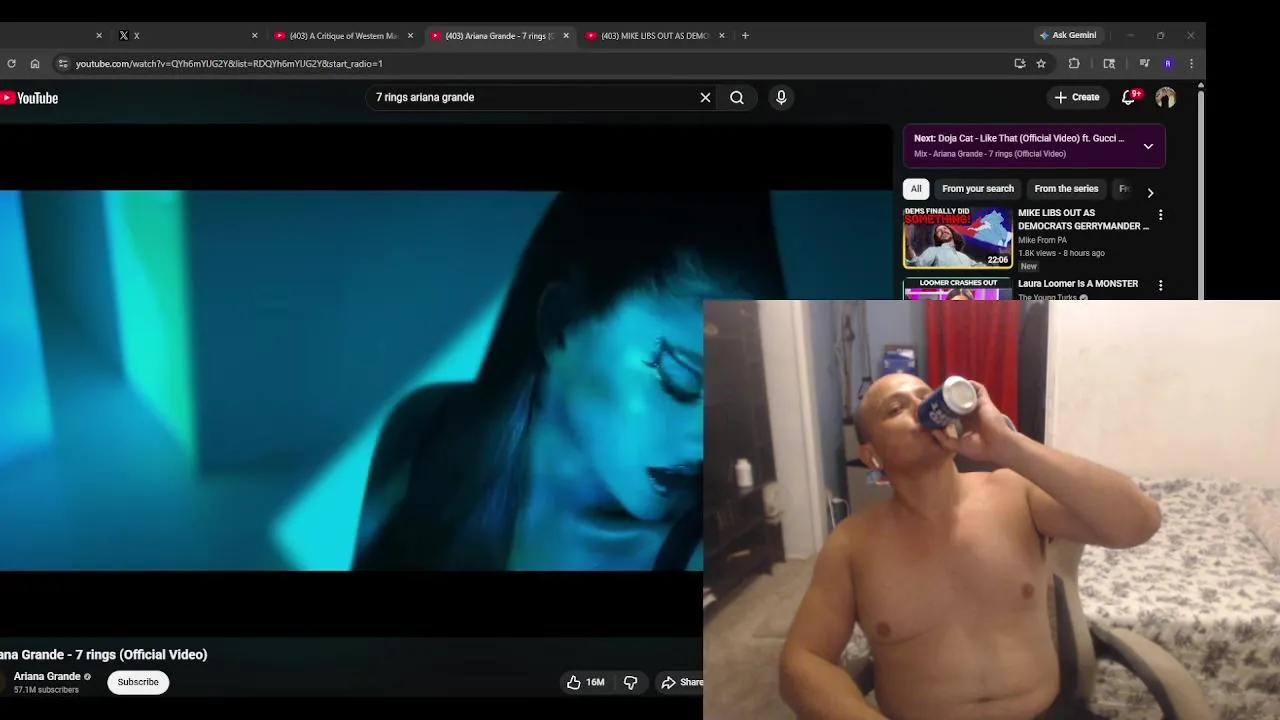Screen dimensions: 1280x720
Task: Click the Mike From PA channel name
Action: coord(1042,240)
